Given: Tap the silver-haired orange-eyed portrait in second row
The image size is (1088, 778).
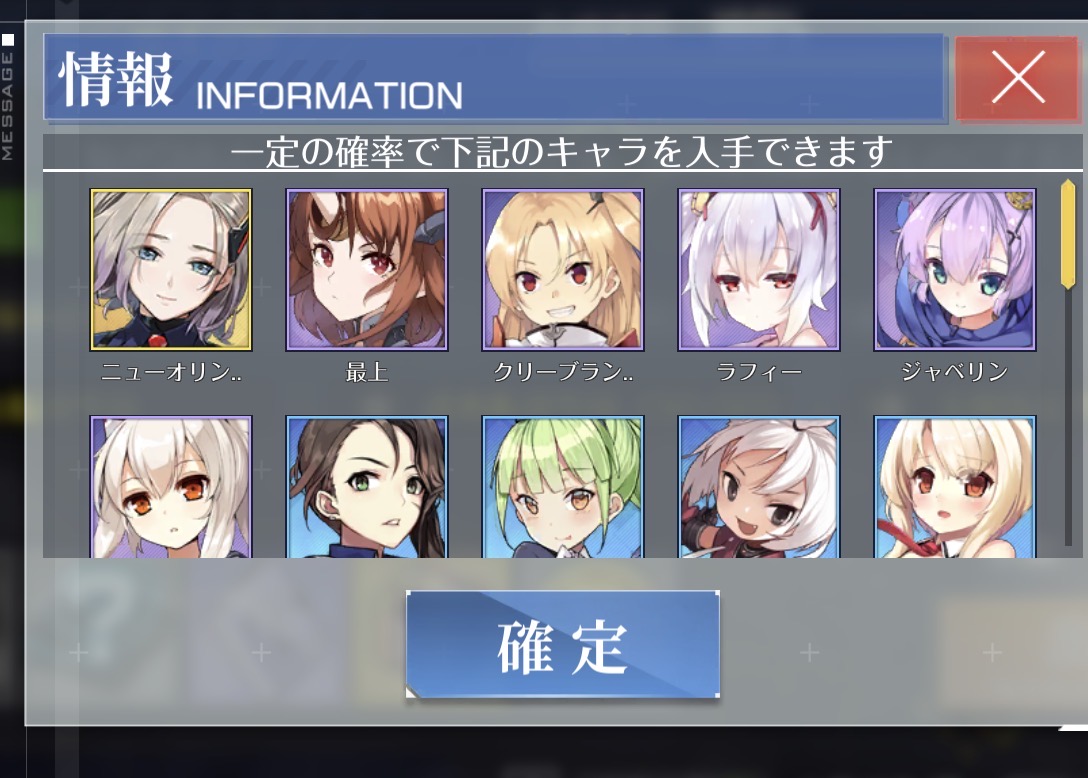Looking at the screenshot, I should click(171, 487).
